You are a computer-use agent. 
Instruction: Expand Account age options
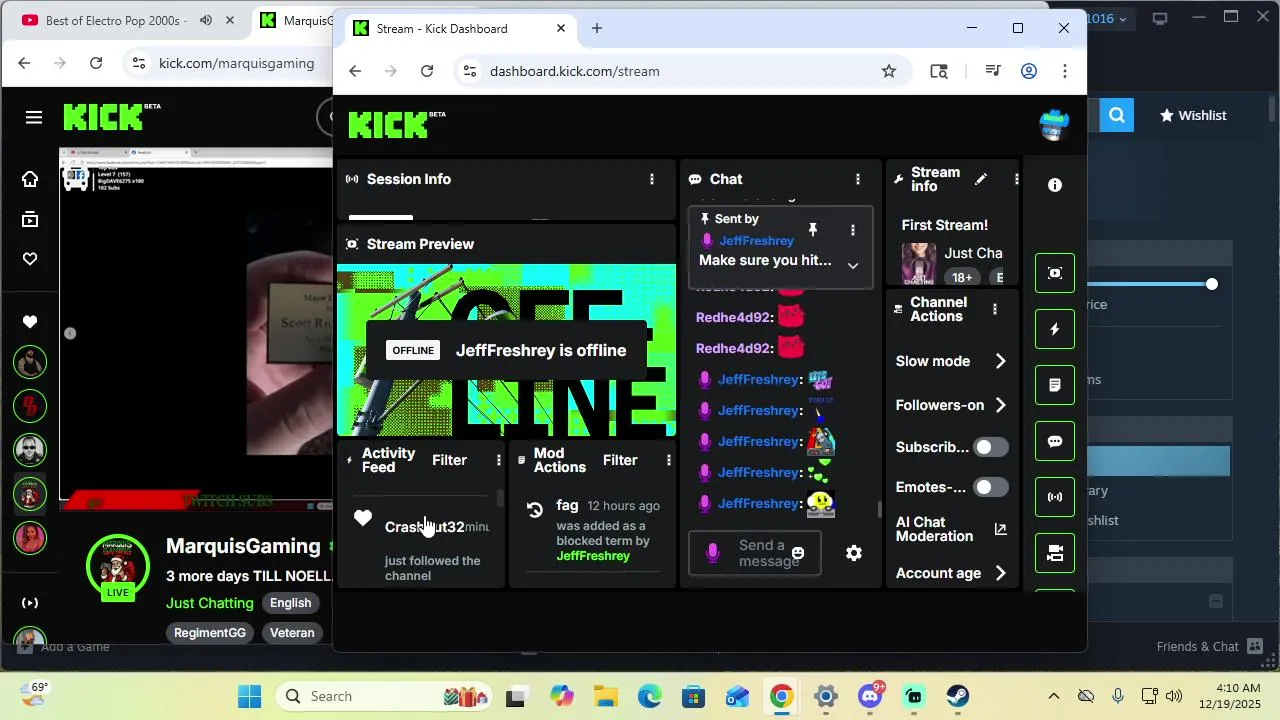click(1000, 573)
